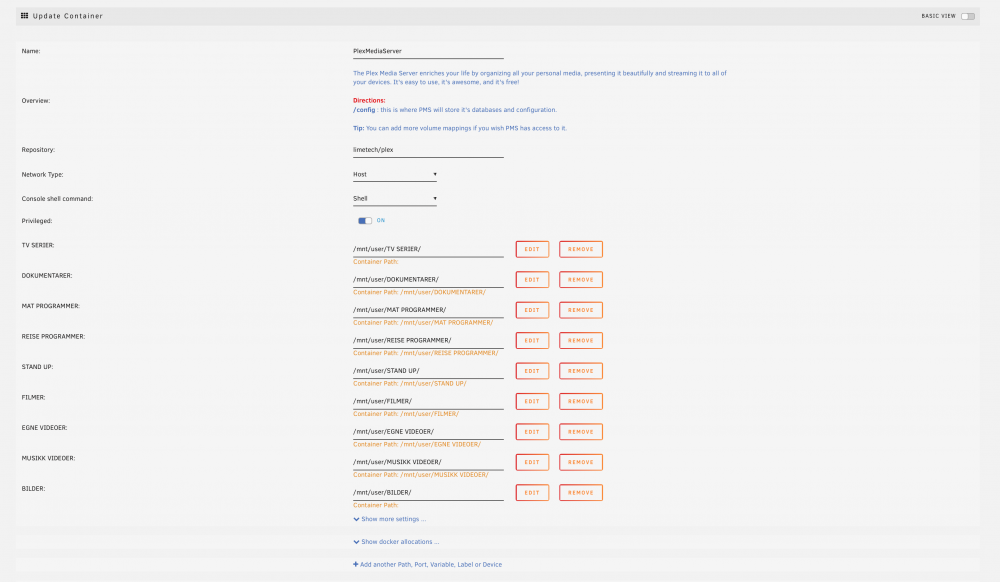Image resolution: width=1000 pixels, height=582 pixels.
Task: Click the /mnt/user/REISE PROGRAMMER/ path field
Action: (428, 340)
